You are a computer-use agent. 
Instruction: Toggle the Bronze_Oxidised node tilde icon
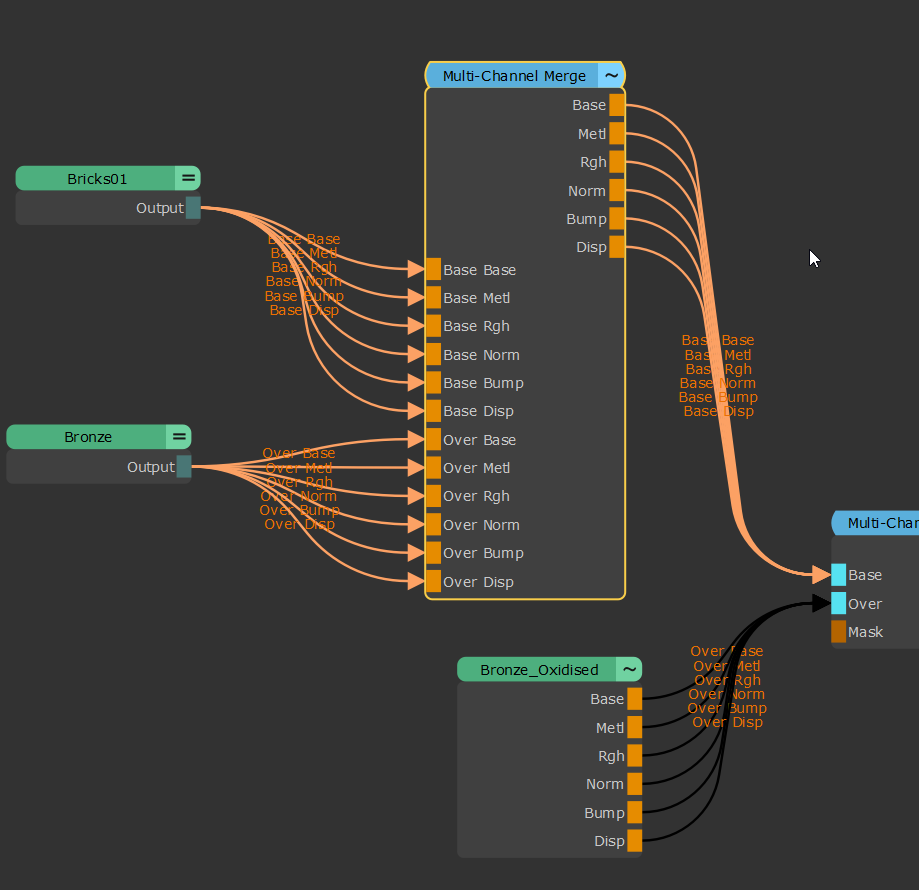[x=629, y=670]
